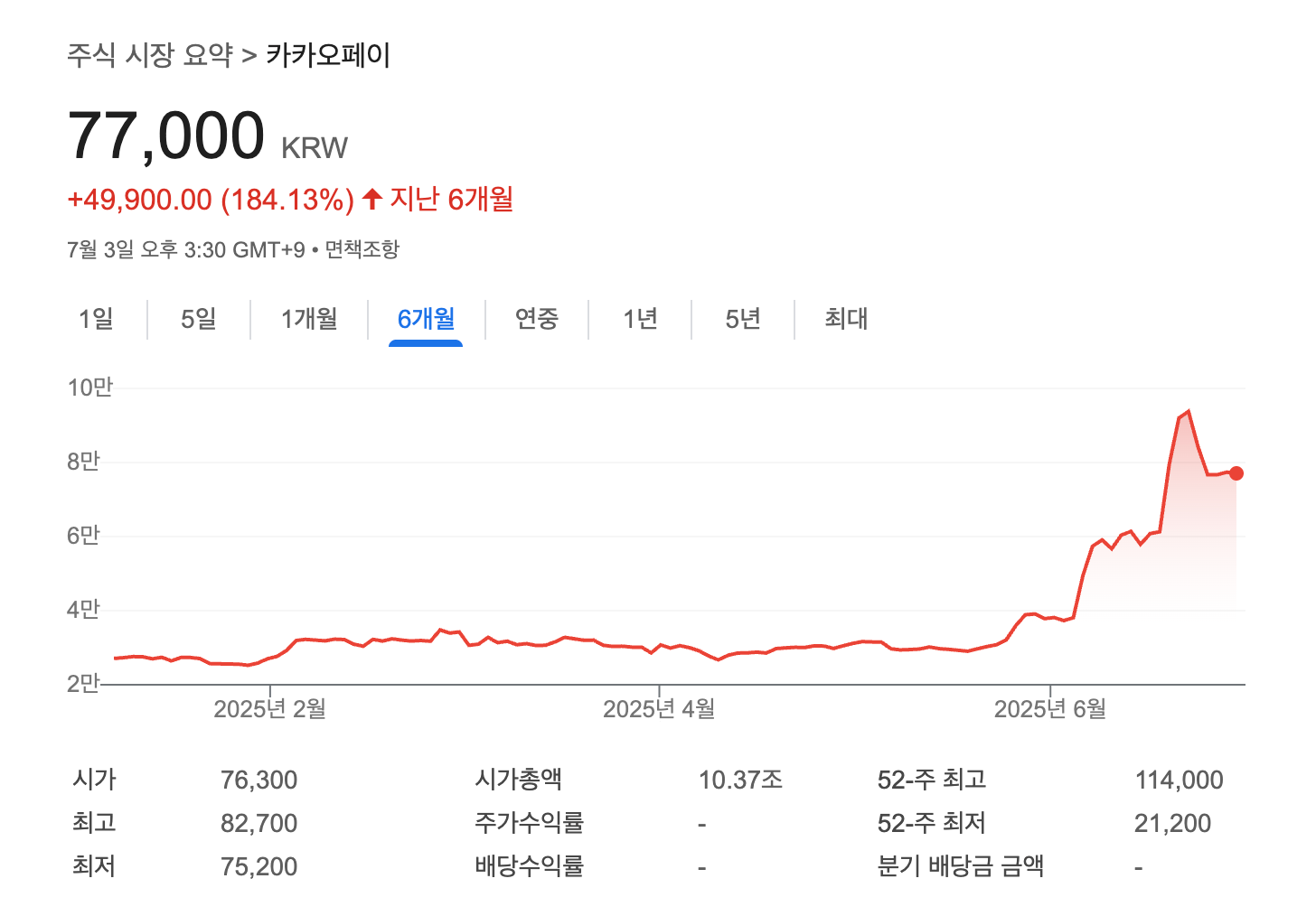
Task: Click the 시가 row label
Action: [x=95, y=780]
